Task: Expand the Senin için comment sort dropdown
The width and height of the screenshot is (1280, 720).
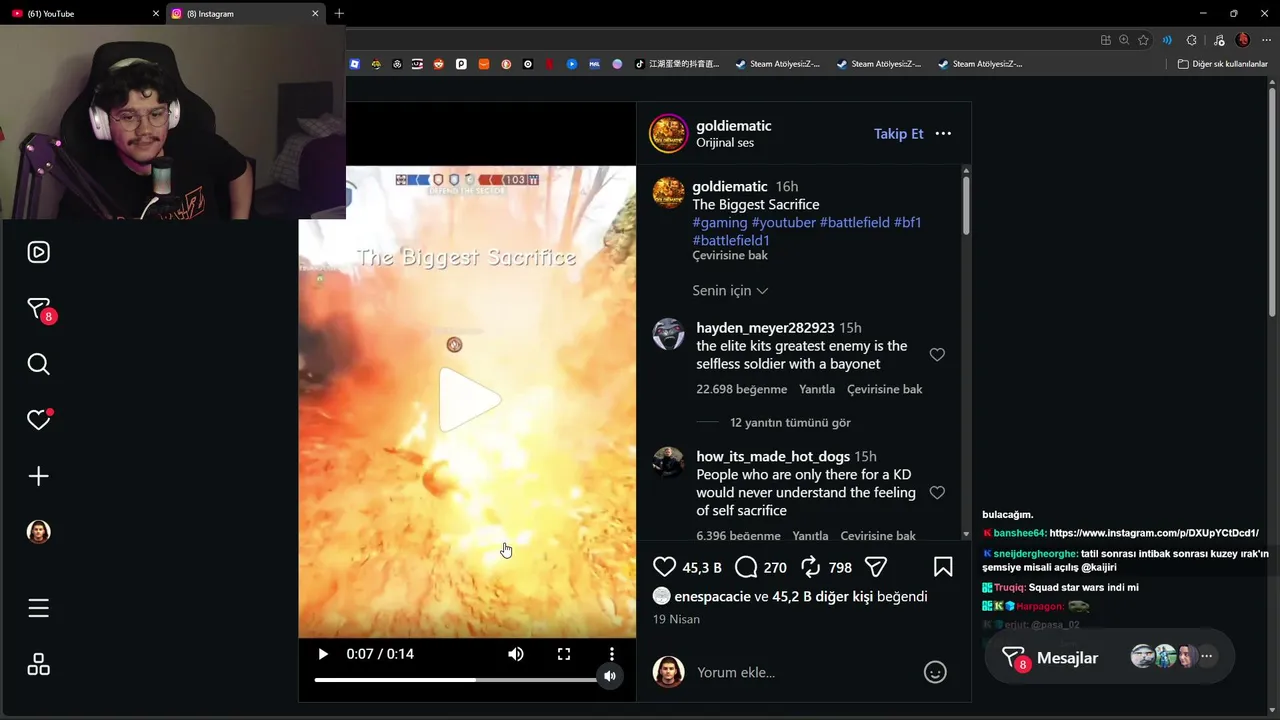Action: point(730,291)
